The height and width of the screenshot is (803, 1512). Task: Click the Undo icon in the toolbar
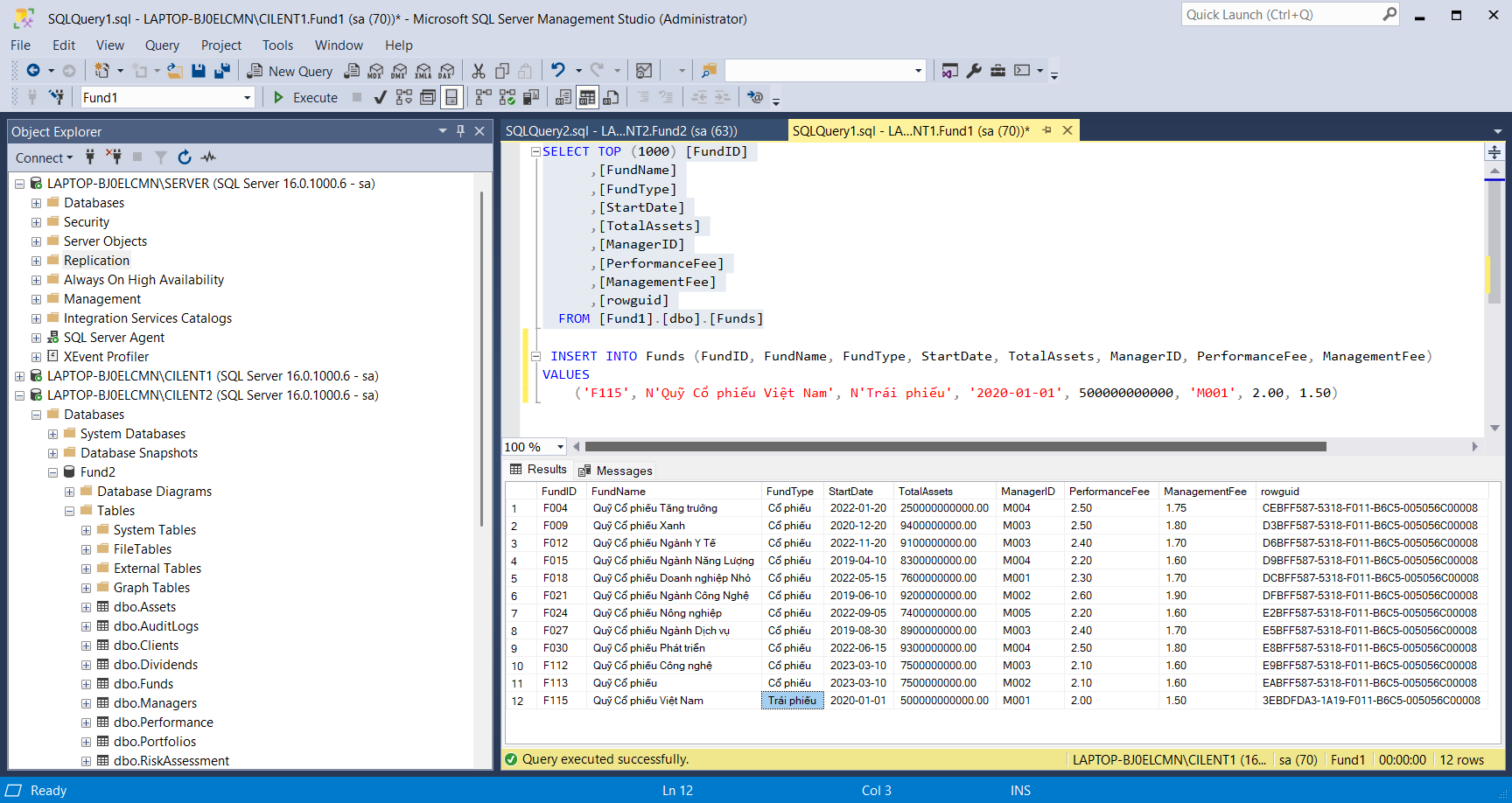coord(557,70)
